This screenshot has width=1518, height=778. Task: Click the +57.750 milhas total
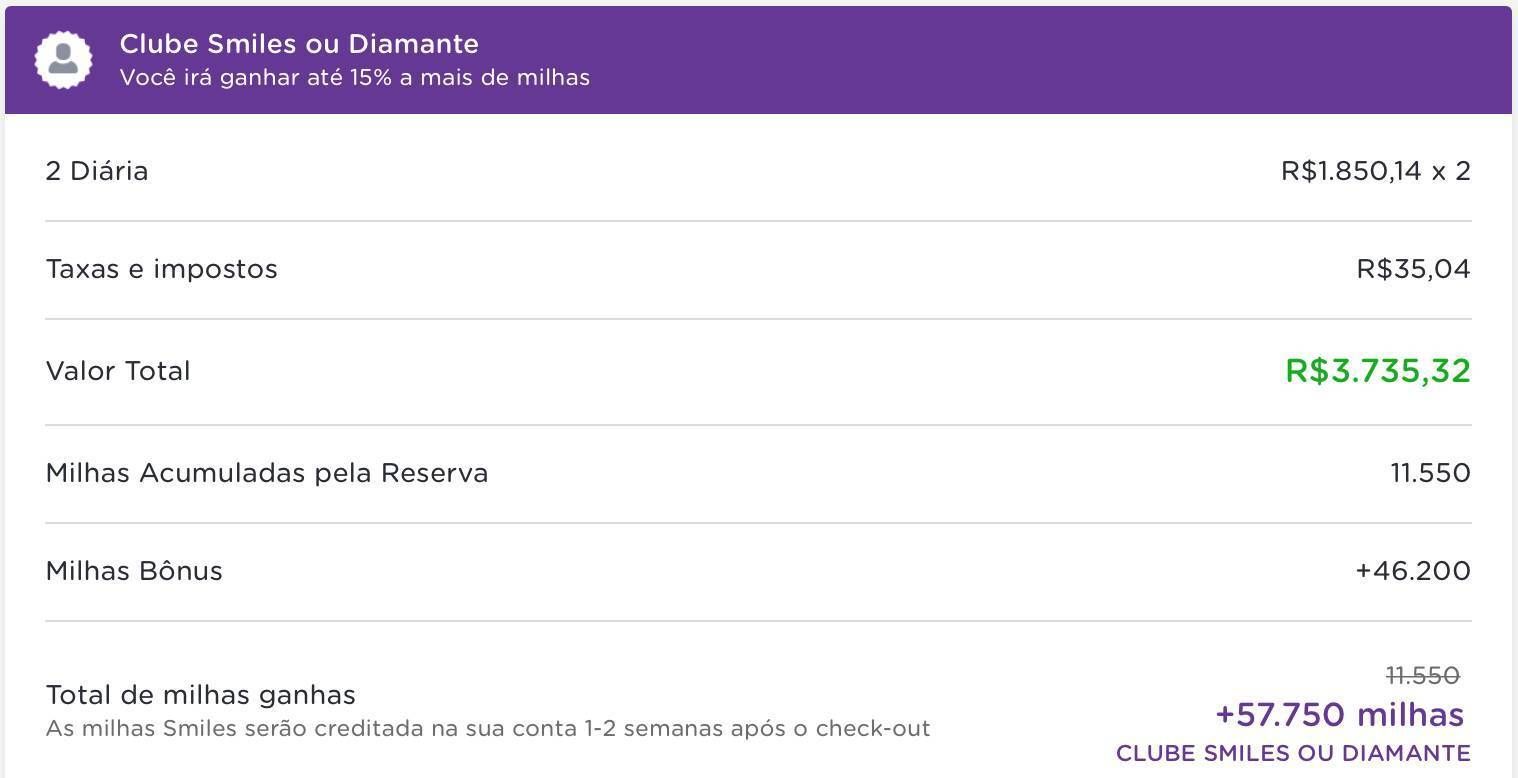click(1340, 715)
